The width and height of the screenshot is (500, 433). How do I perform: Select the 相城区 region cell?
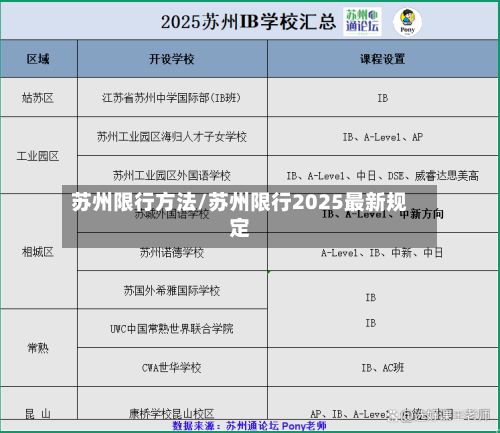[x=39, y=251]
